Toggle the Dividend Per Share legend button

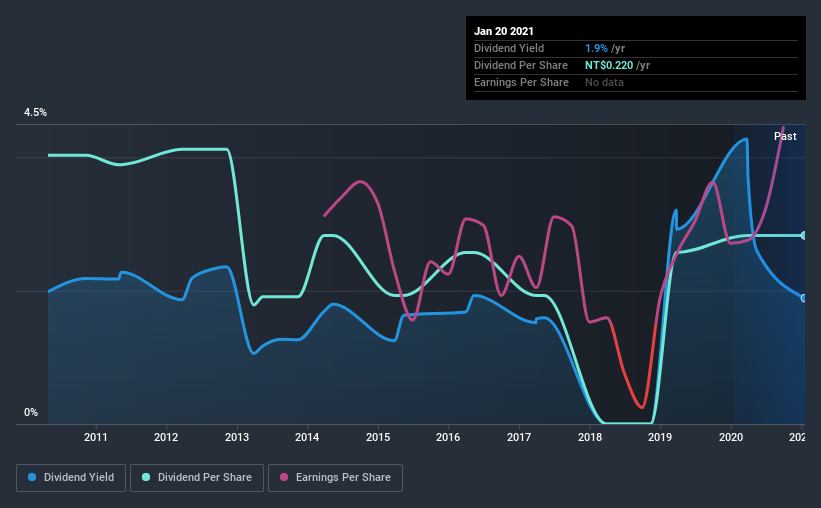[x=197, y=478]
